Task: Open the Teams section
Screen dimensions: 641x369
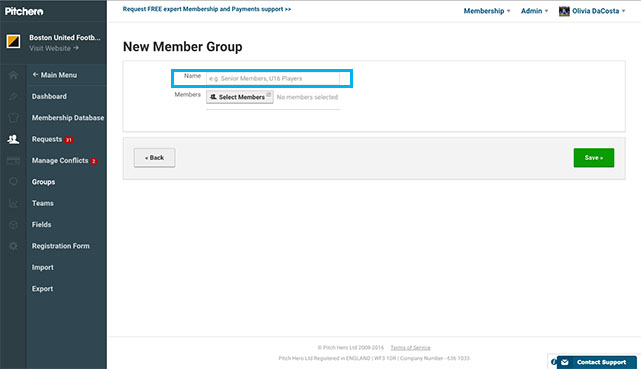Action: [x=43, y=203]
